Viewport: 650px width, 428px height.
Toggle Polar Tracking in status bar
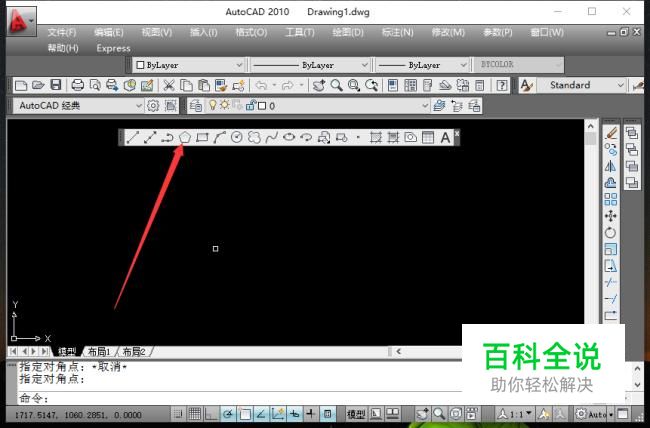(x=228, y=413)
